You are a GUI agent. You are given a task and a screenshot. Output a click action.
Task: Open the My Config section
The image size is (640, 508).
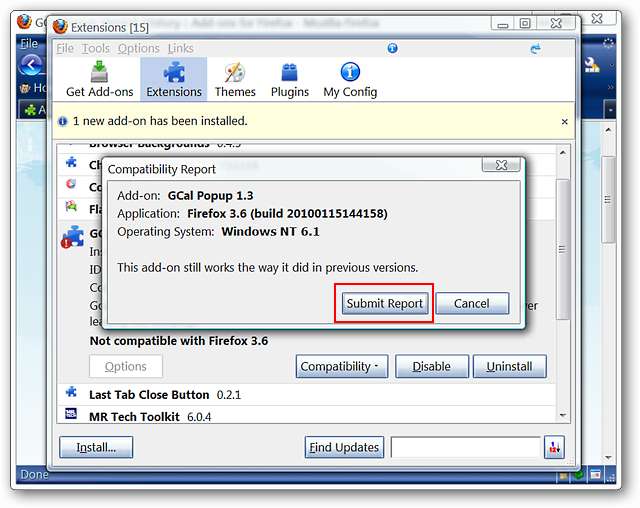point(350,80)
